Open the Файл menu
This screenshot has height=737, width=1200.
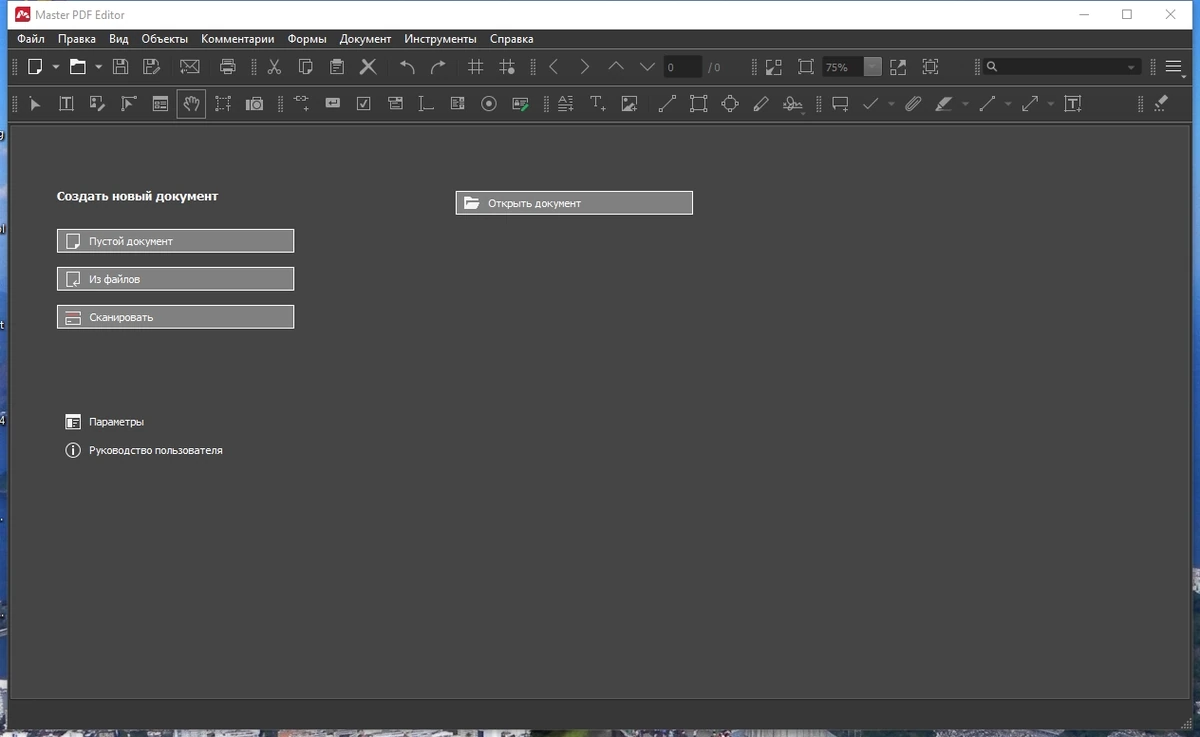point(31,39)
